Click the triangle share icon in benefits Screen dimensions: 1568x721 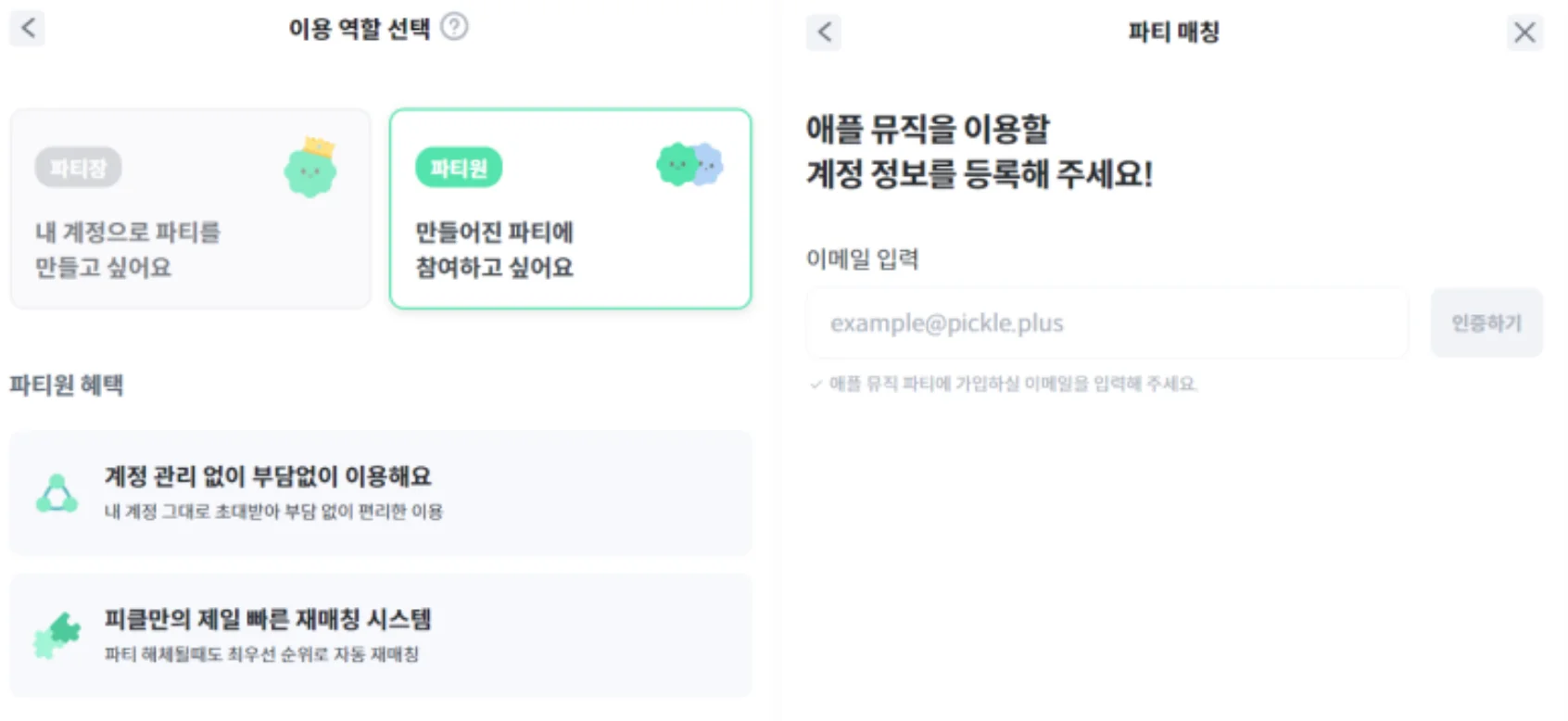57,493
